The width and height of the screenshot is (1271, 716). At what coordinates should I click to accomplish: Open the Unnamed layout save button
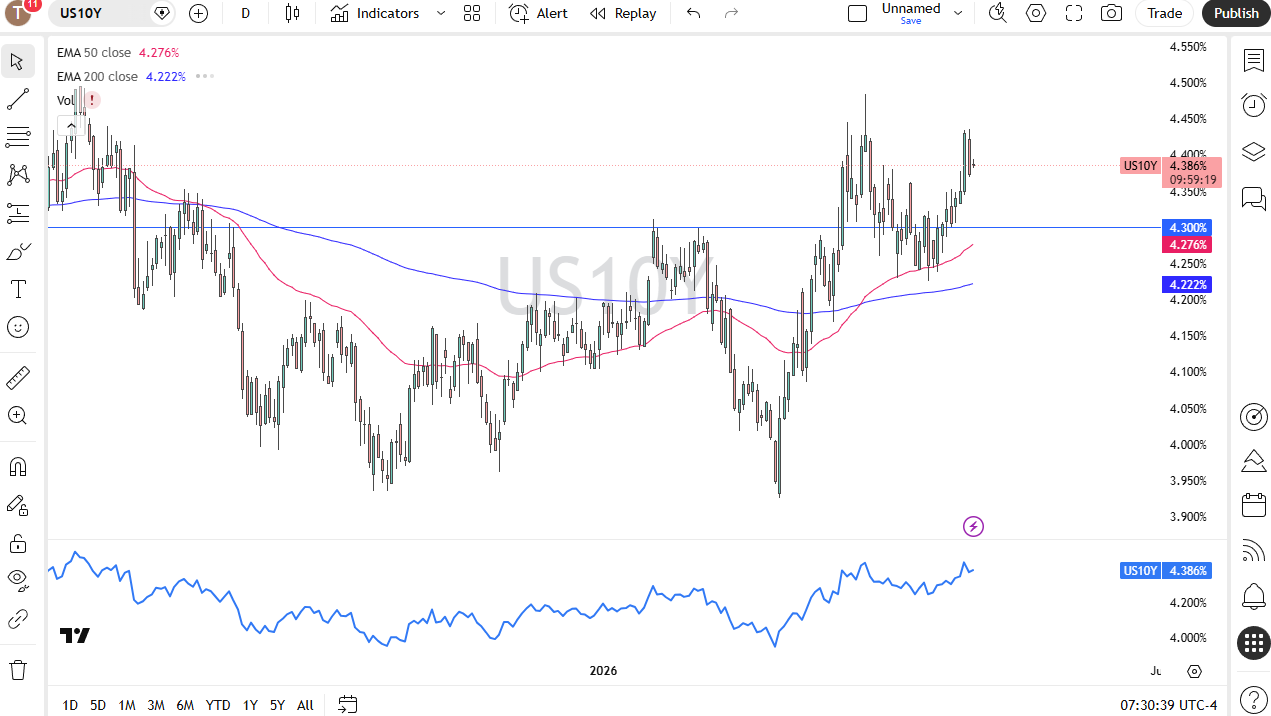(x=911, y=13)
